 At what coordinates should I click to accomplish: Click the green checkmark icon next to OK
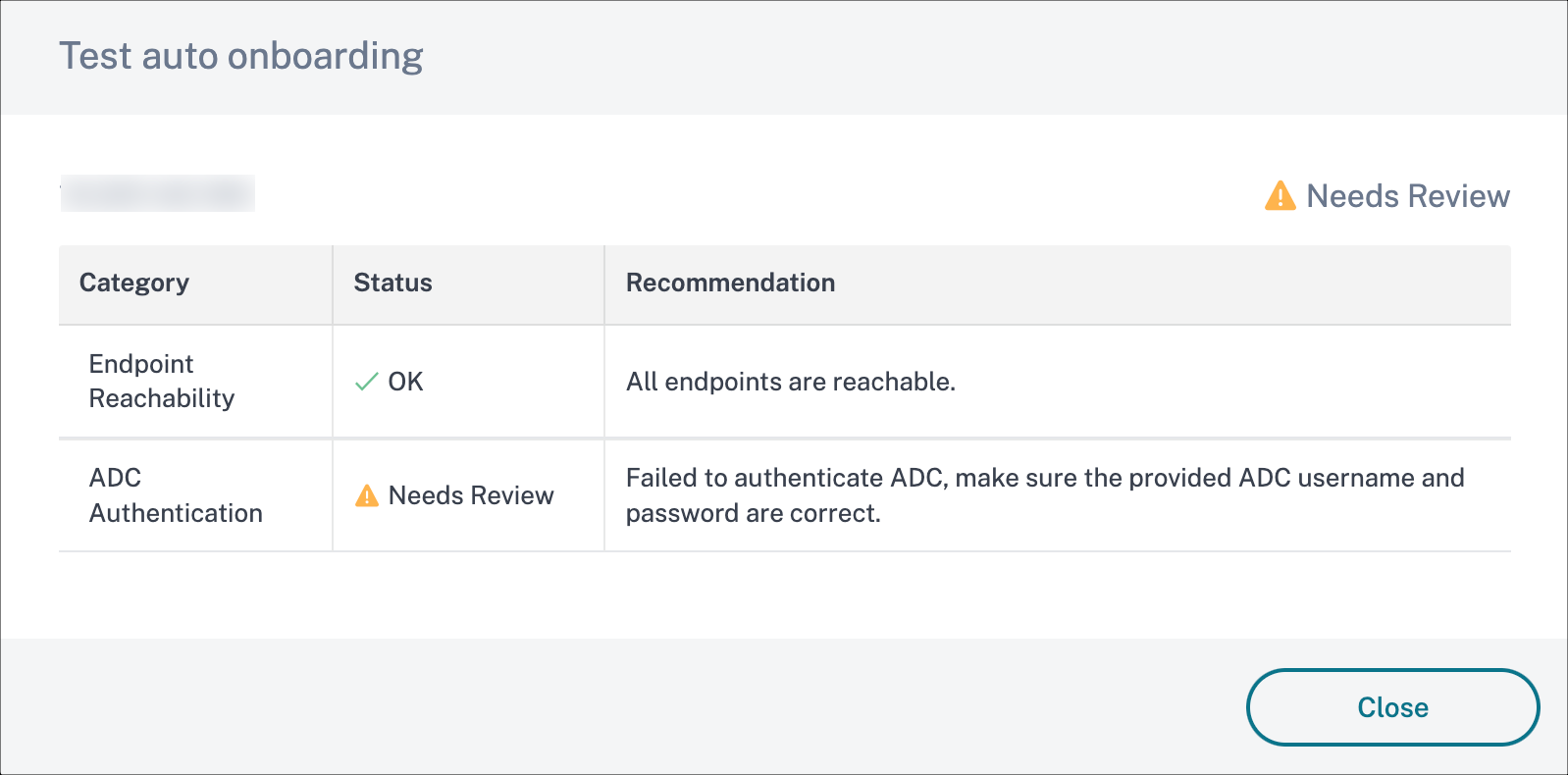pos(366,382)
